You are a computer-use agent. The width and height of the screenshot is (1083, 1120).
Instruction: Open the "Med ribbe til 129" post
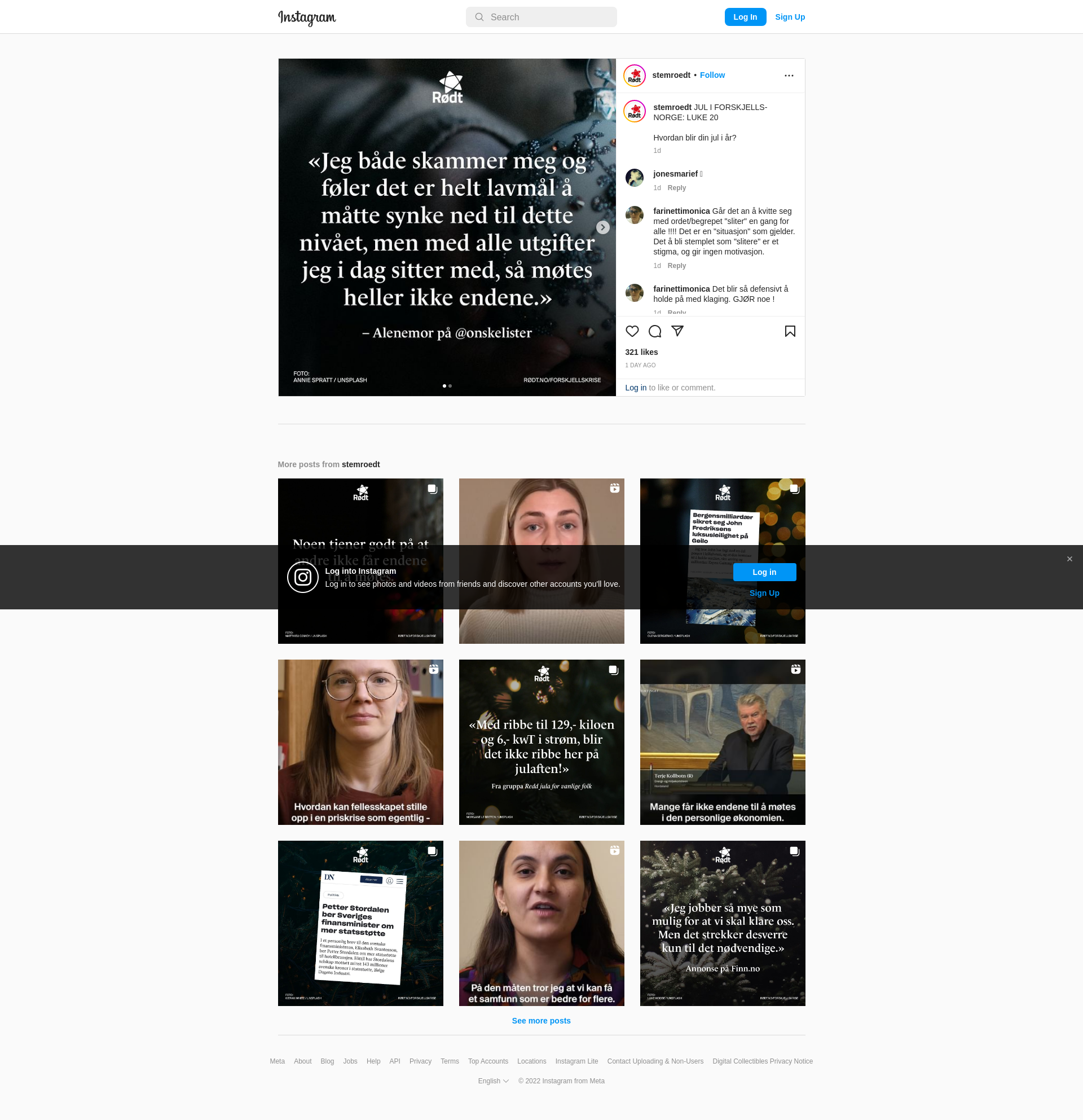tap(541, 743)
